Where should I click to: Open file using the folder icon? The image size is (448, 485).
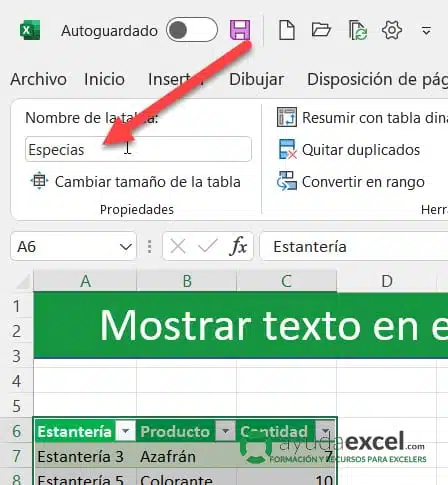[x=321, y=30]
